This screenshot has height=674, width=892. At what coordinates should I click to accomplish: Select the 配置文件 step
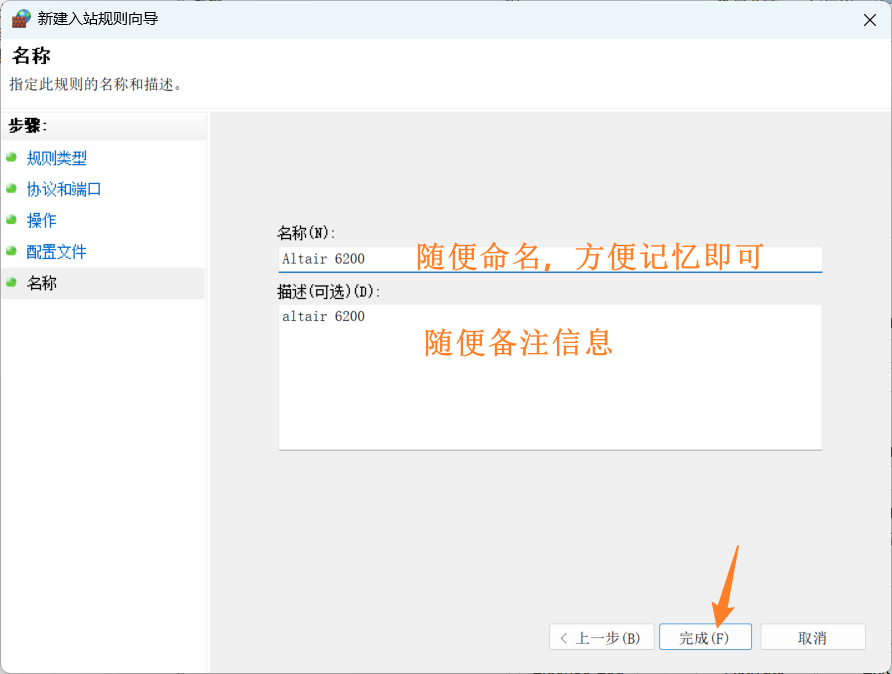(x=57, y=252)
